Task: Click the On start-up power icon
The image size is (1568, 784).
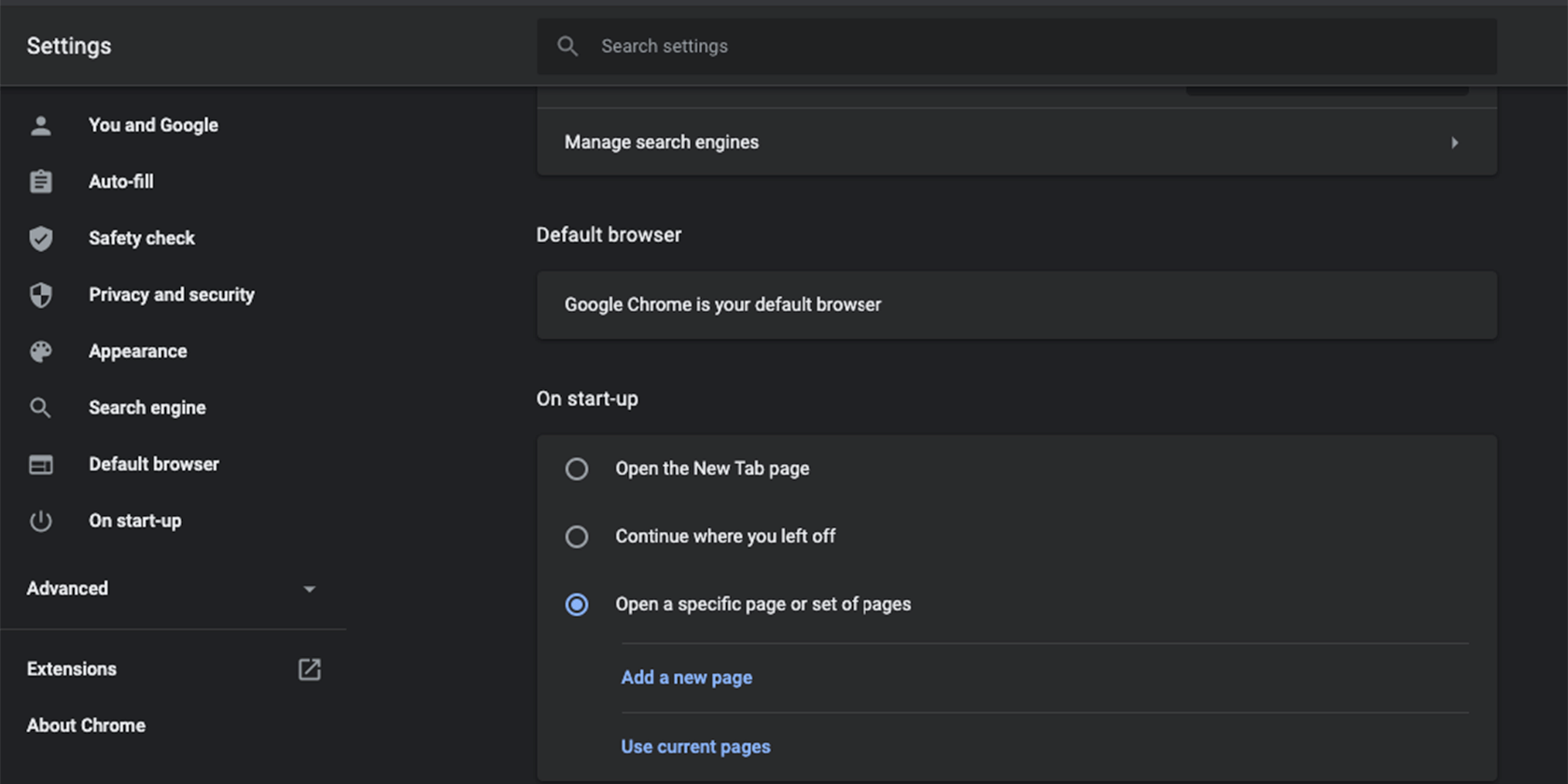Action: tap(40, 521)
